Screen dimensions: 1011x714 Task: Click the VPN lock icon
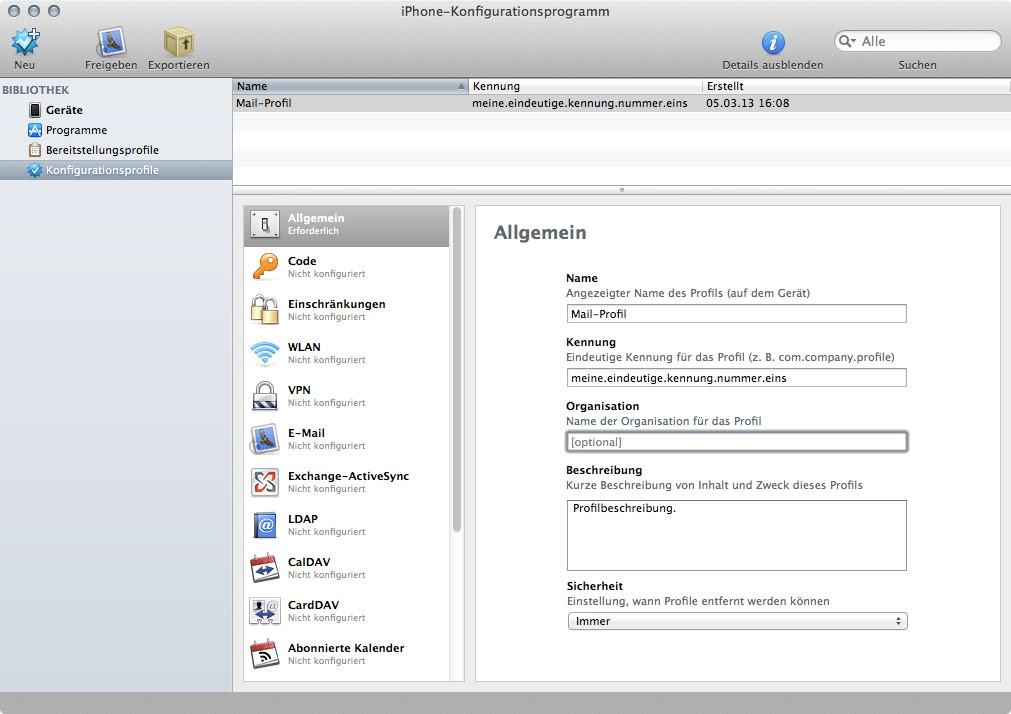click(x=265, y=396)
